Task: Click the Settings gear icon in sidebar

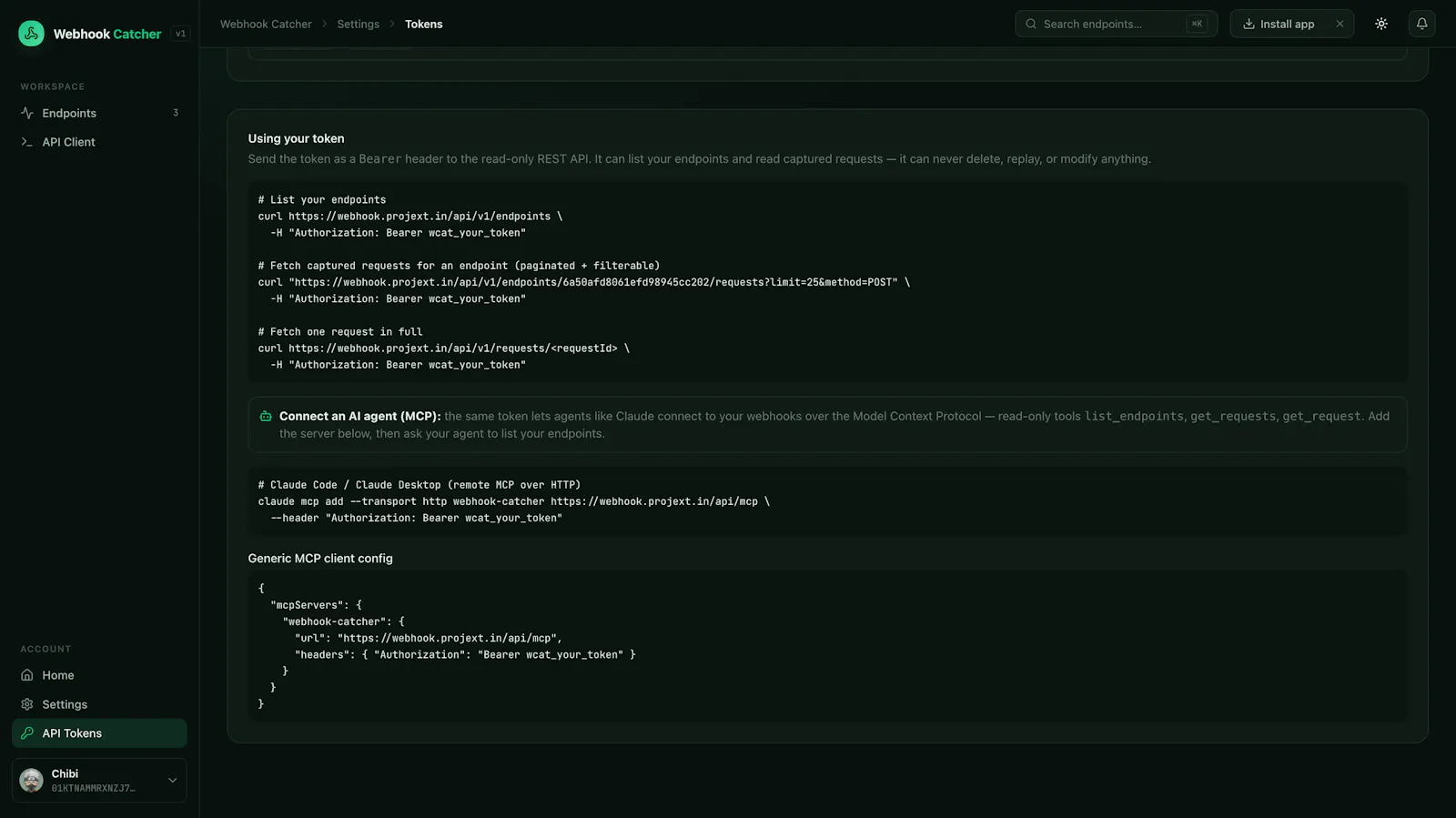Action: click(x=27, y=704)
